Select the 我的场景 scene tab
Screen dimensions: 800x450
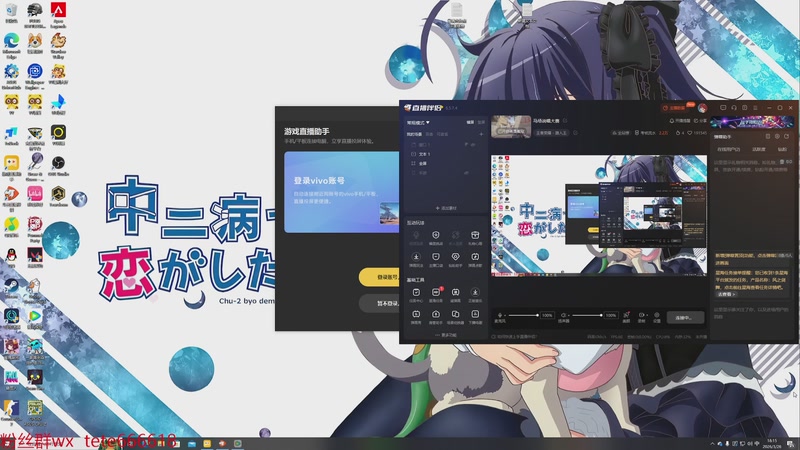tap(414, 134)
